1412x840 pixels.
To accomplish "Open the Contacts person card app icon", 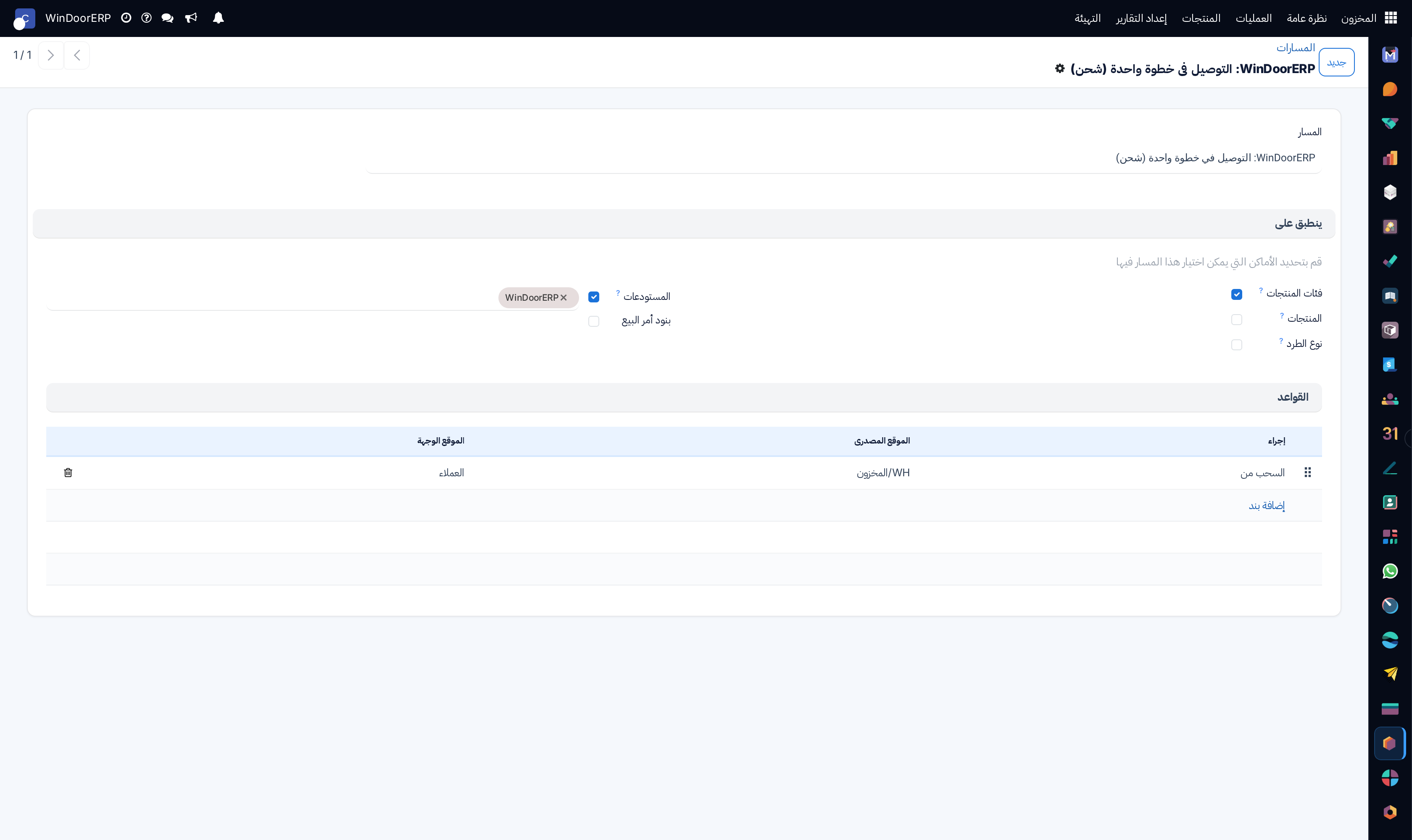I will pos(1390,502).
